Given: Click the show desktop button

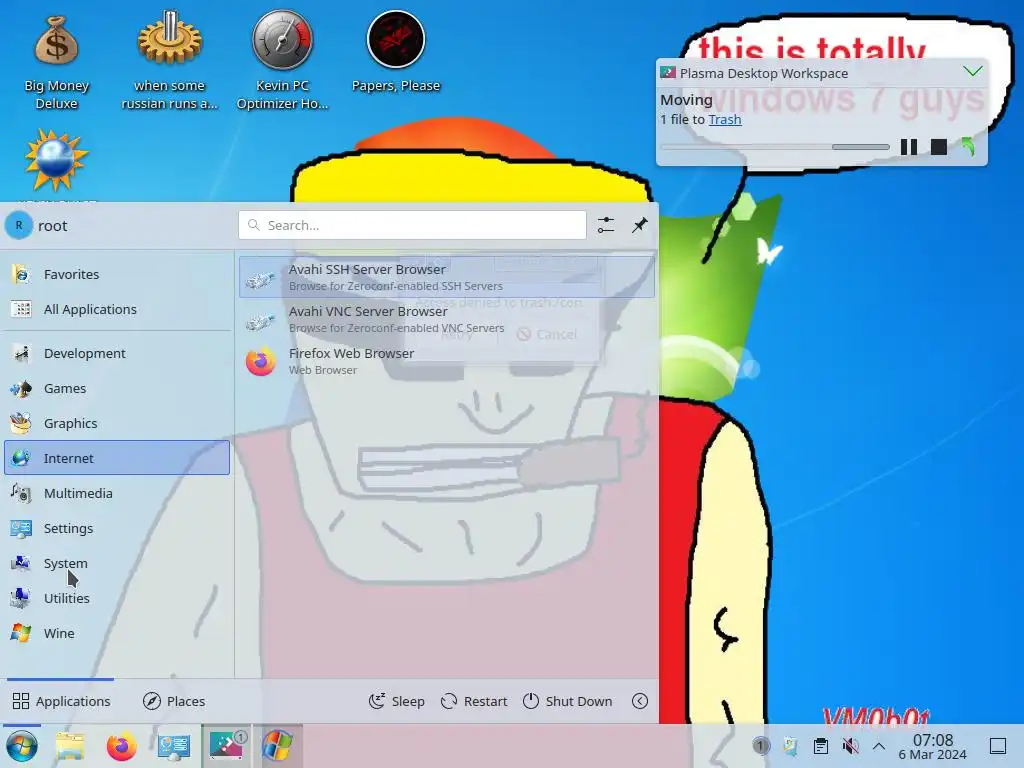Looking at the screenshot, I should click(998, 746).
